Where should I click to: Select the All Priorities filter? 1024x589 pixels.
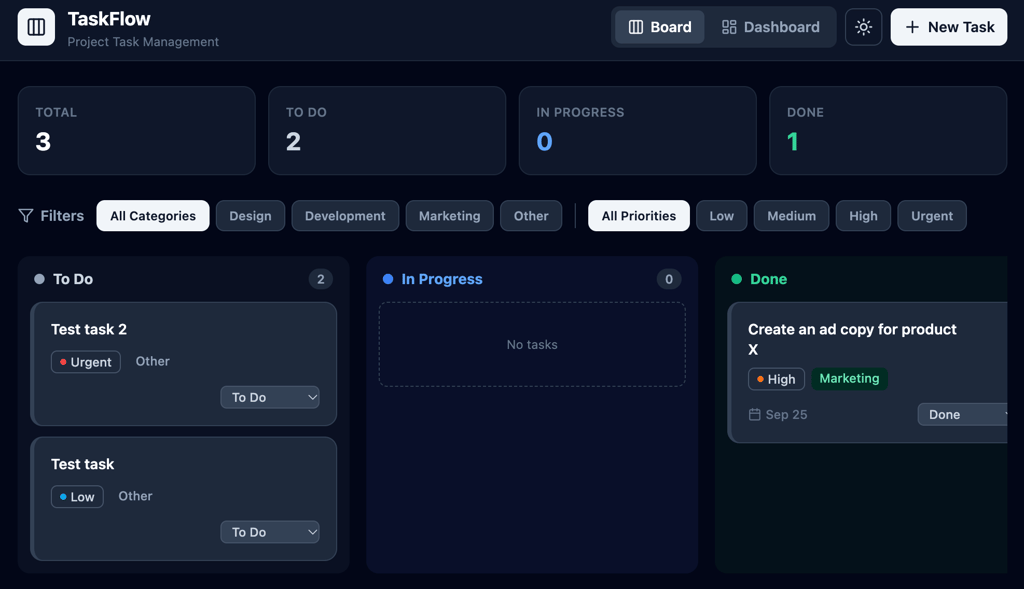click(639, 215)
